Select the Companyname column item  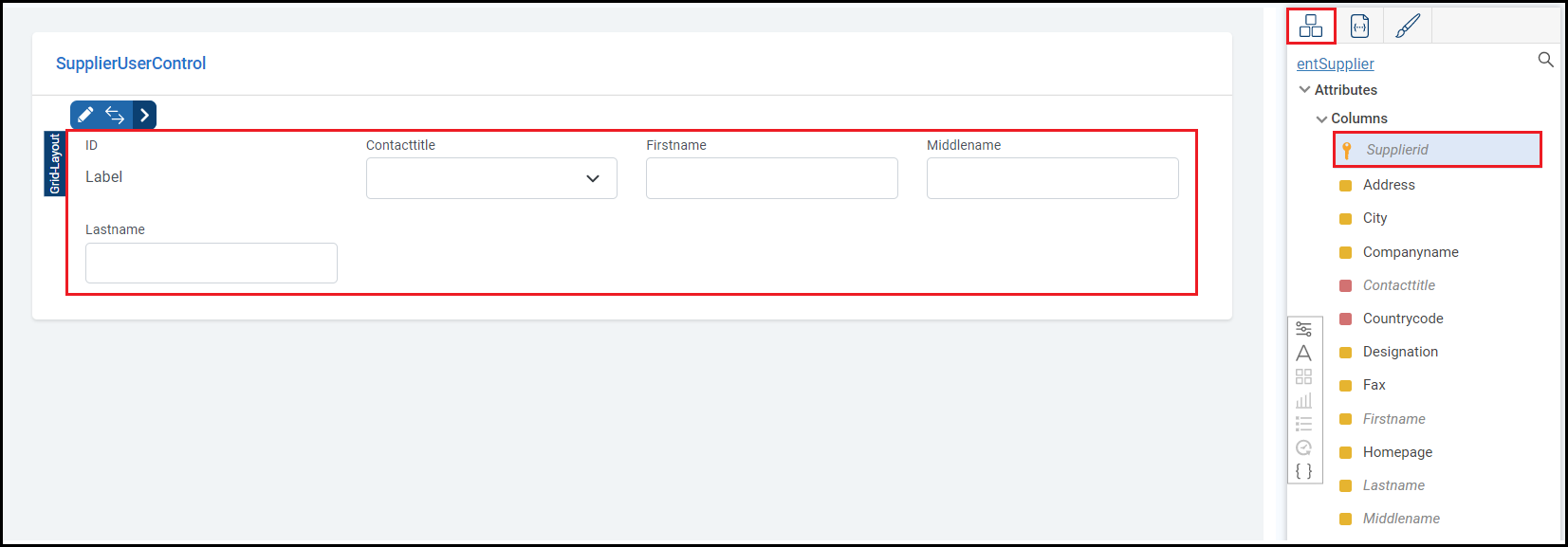(x=1410, y=252)
